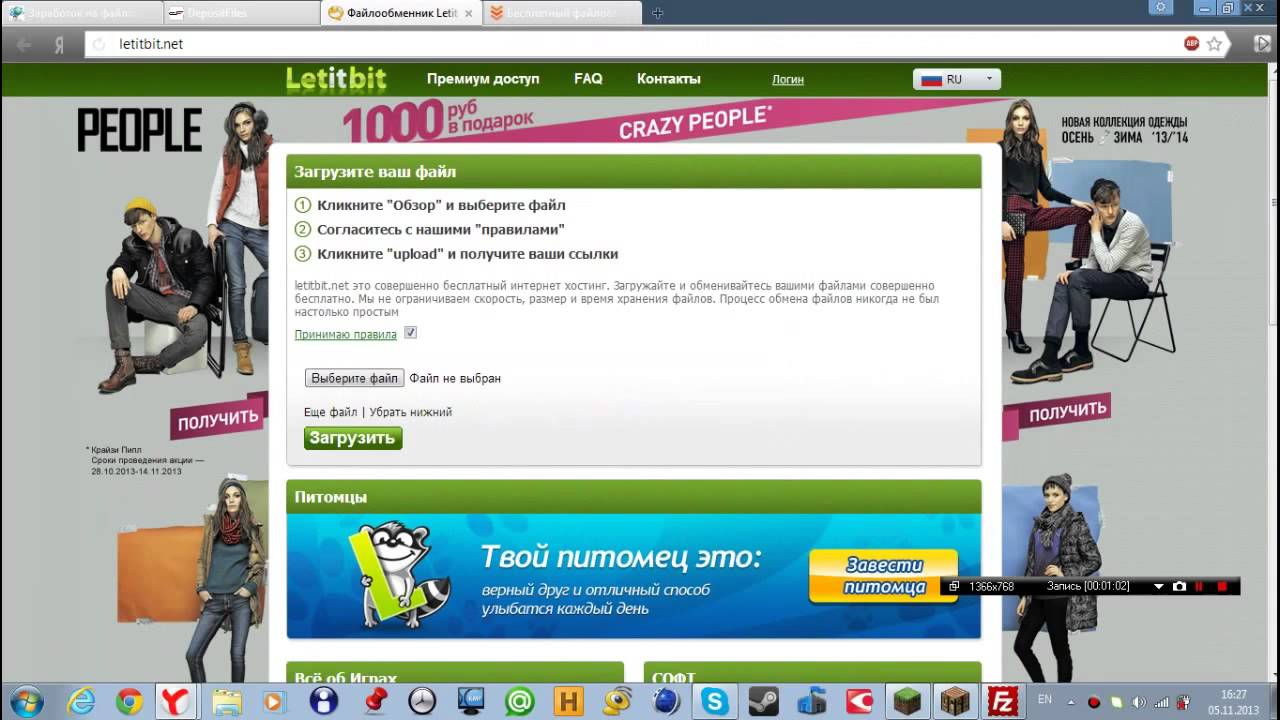Open the clock app on taskbar
Screen dimensions: 1280x720
click(423, 701)
